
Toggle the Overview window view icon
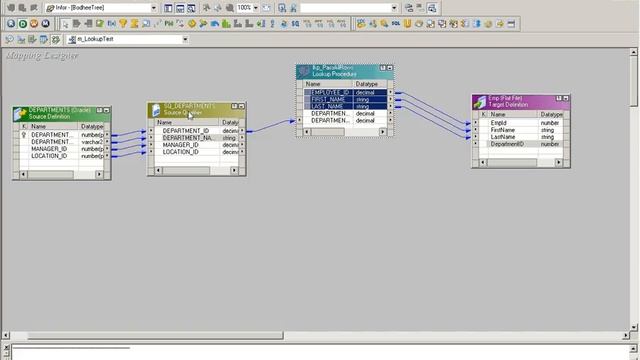(191, 8)
